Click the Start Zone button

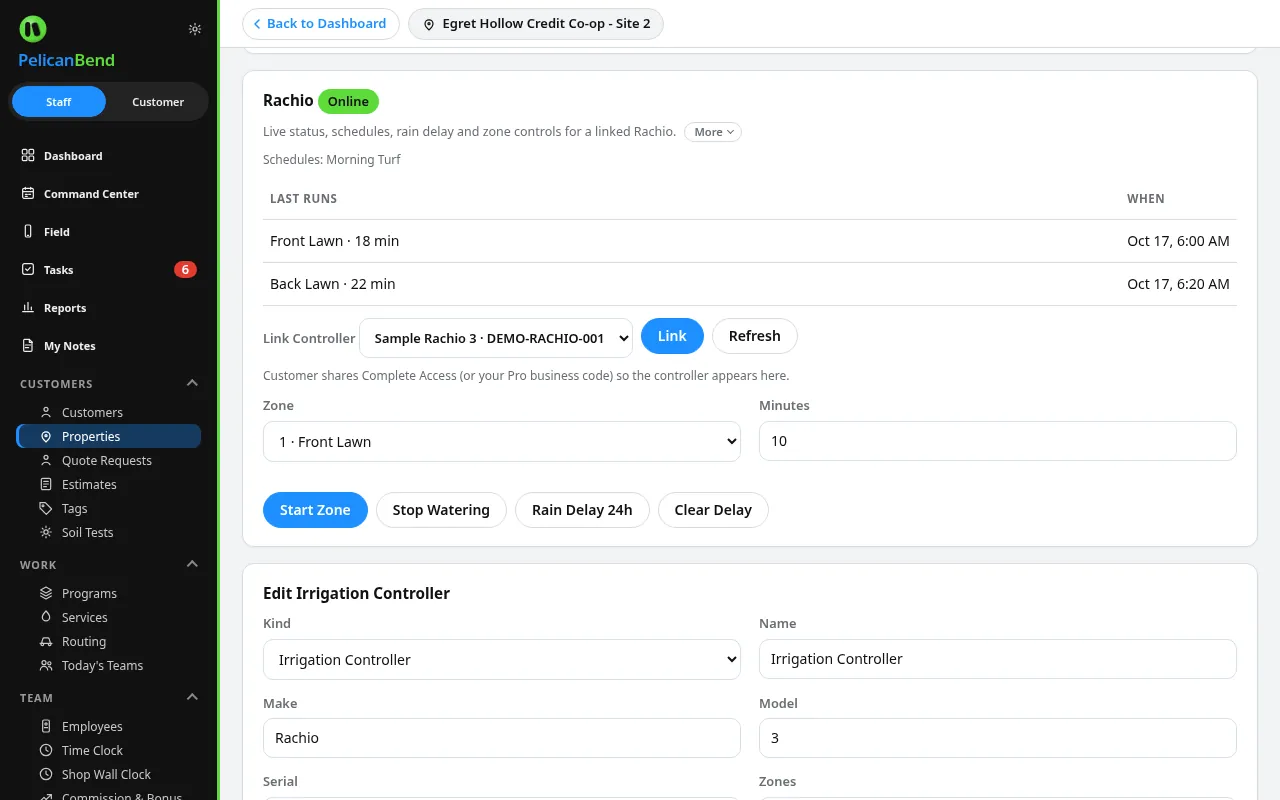click(315, 510)
